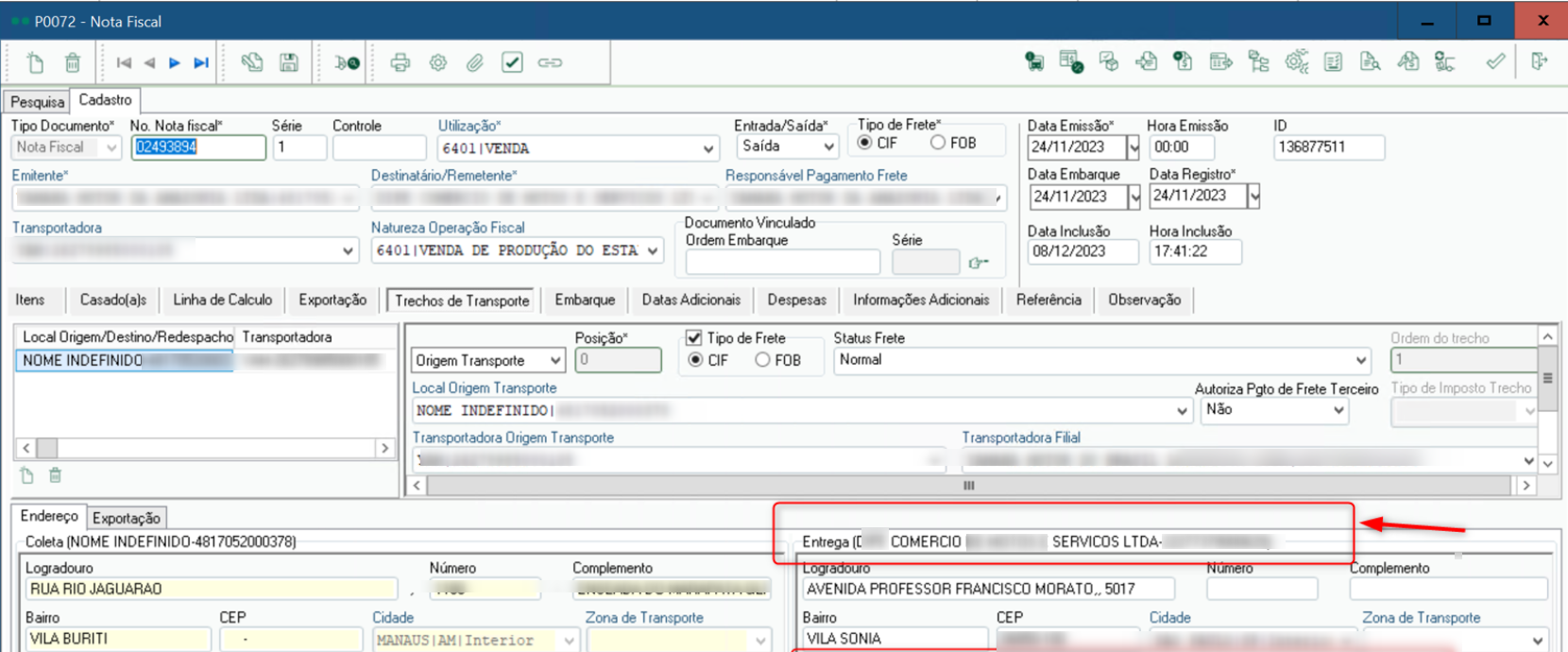Select CIF in top Tipo de Frete
This screenshot has width=1568, height=652.
click(x=864, y=143)
